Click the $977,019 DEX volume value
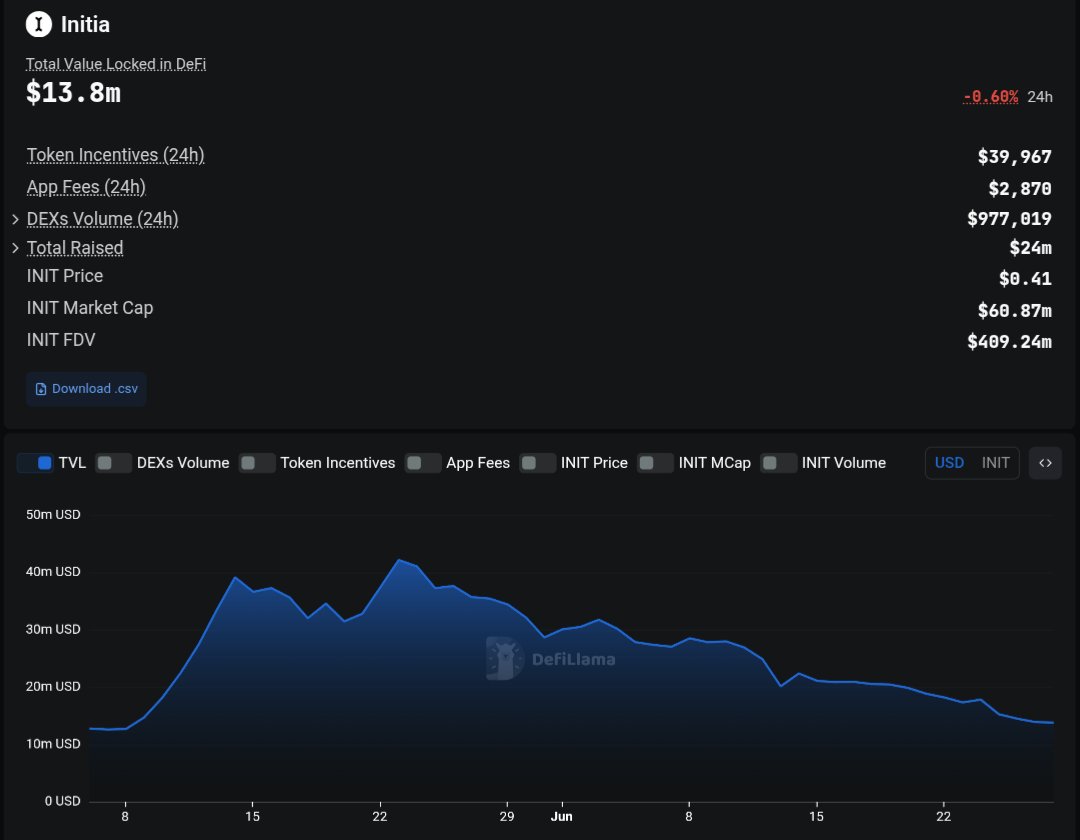Viewport: 1080px width, 840px height. (1009, 219)
